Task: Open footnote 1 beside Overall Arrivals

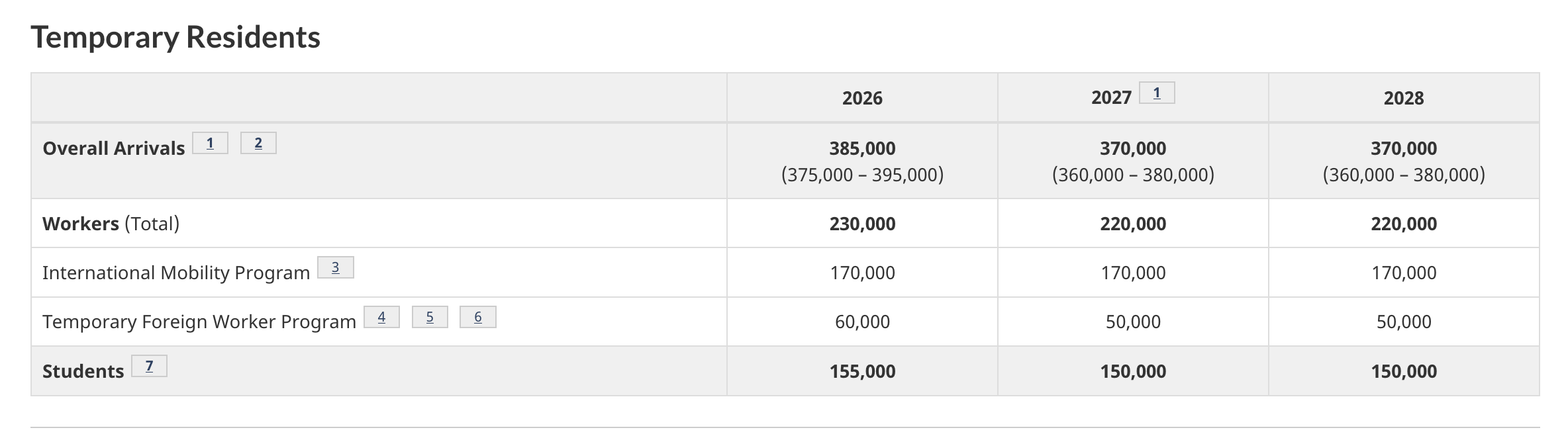Action: click(210, 144)
